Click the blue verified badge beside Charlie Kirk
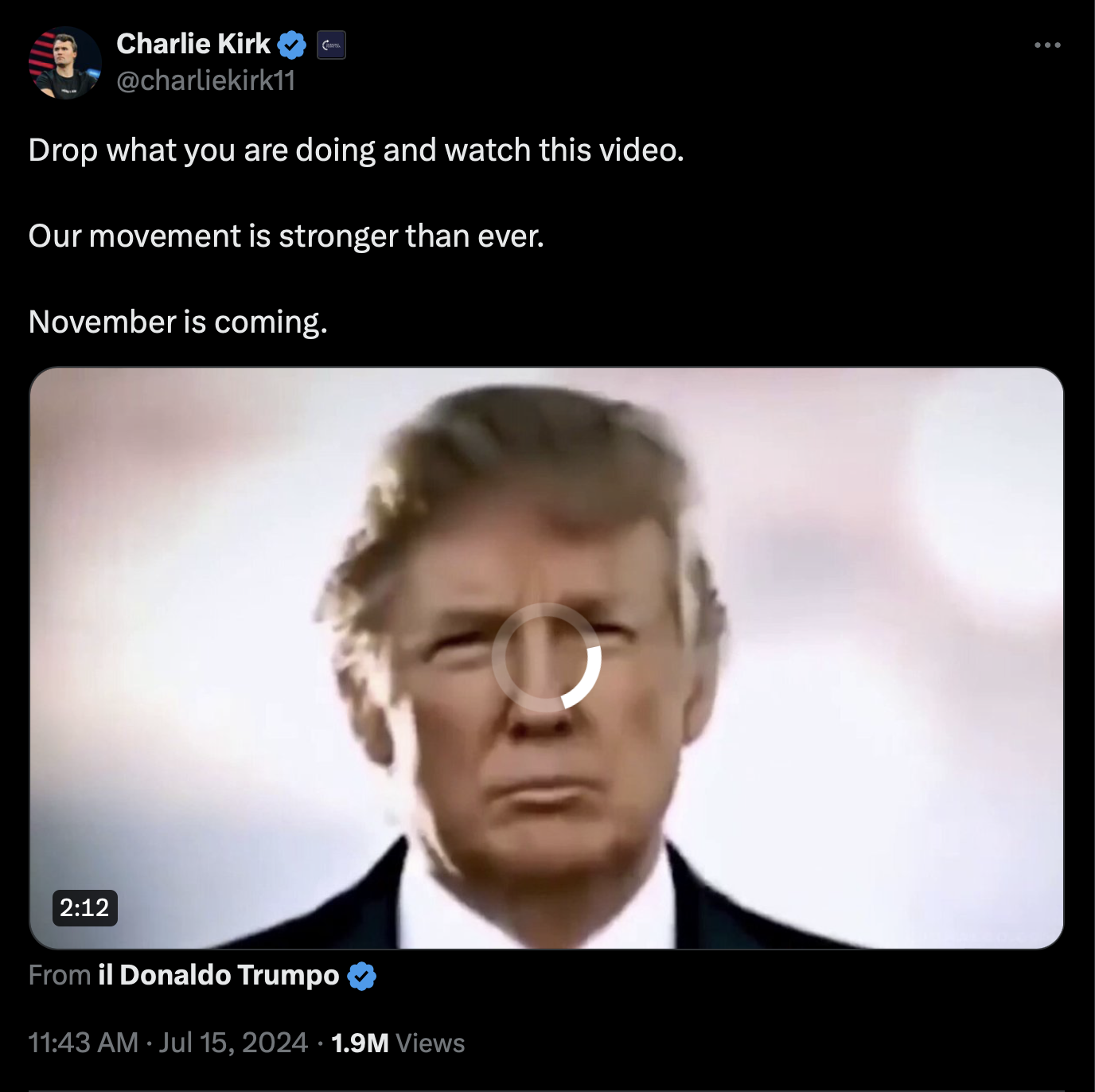 tap(292, 45)
